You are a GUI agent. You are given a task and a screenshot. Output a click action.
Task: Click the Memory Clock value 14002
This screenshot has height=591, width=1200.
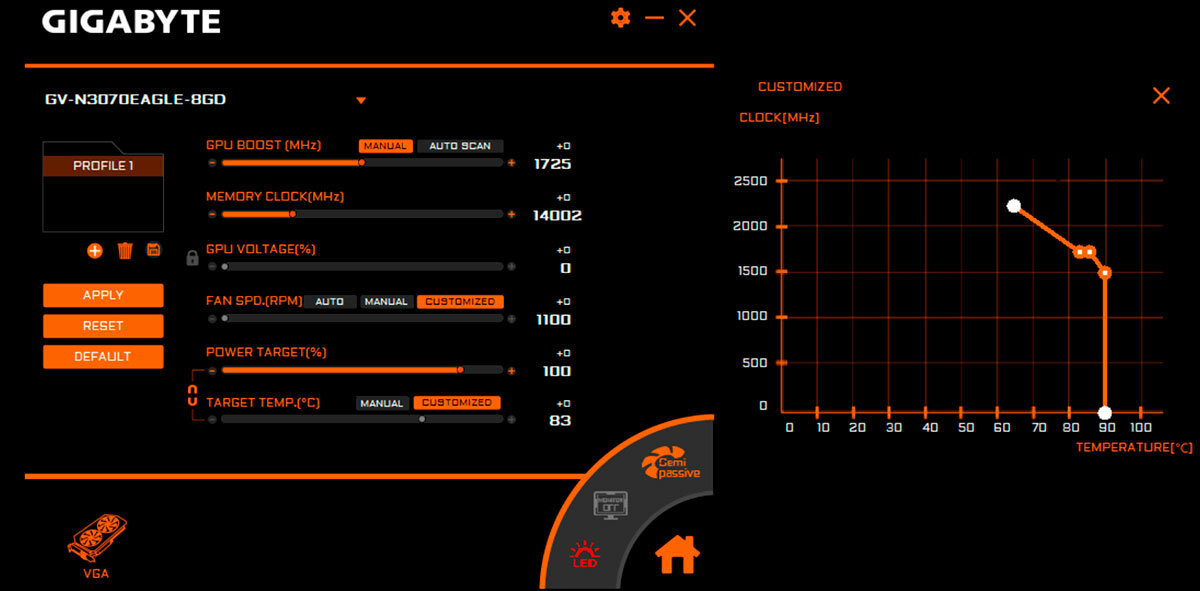point(558,215)
